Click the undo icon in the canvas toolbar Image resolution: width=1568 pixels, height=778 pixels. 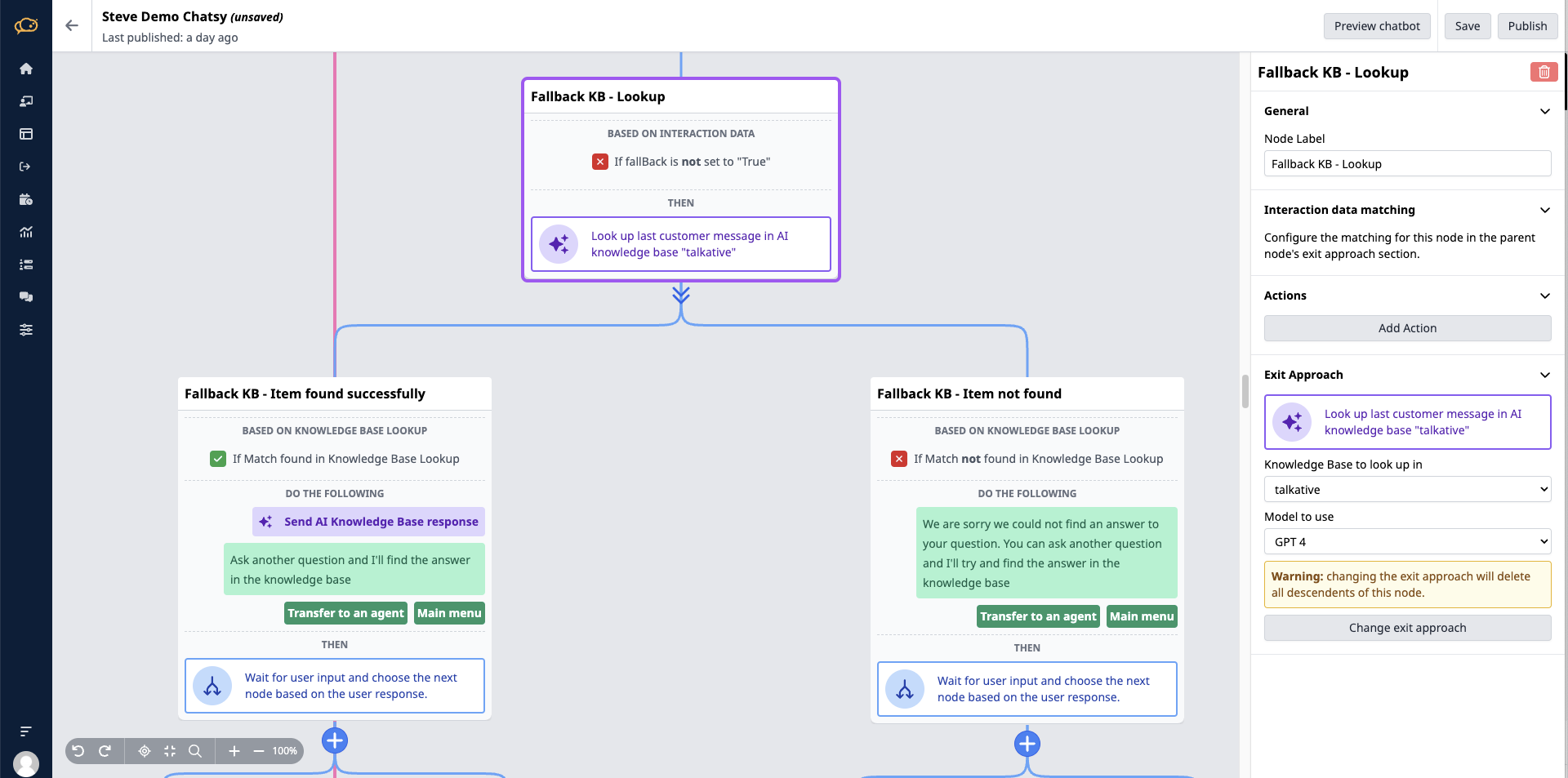(x=78, y=751)
